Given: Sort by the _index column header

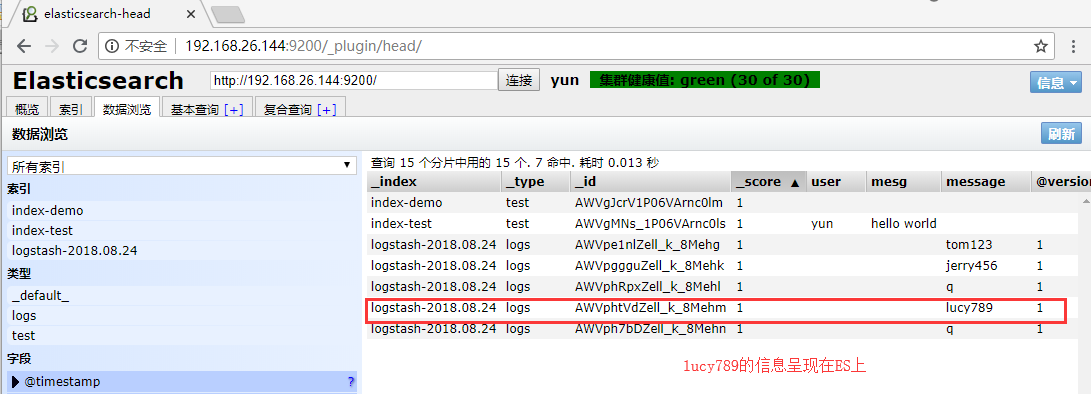Looking at the screenshot, I should pos(434,182).
